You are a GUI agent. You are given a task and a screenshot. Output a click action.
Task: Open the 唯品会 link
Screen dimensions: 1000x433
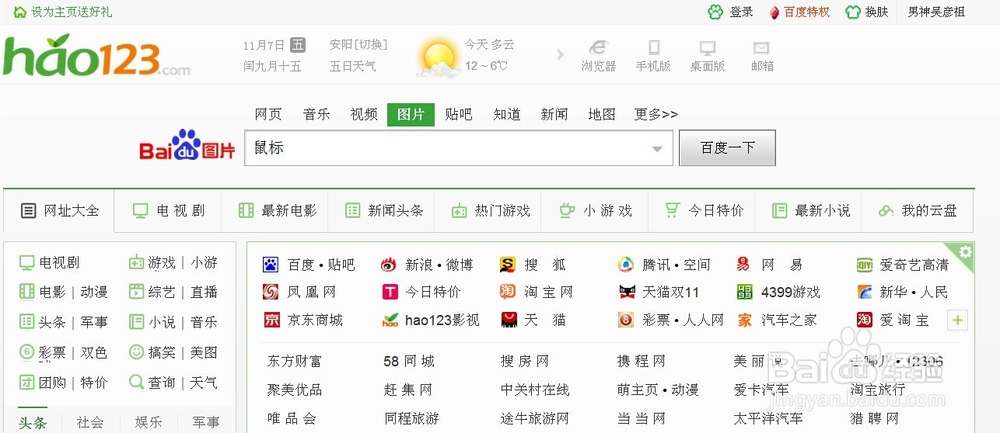291,419
